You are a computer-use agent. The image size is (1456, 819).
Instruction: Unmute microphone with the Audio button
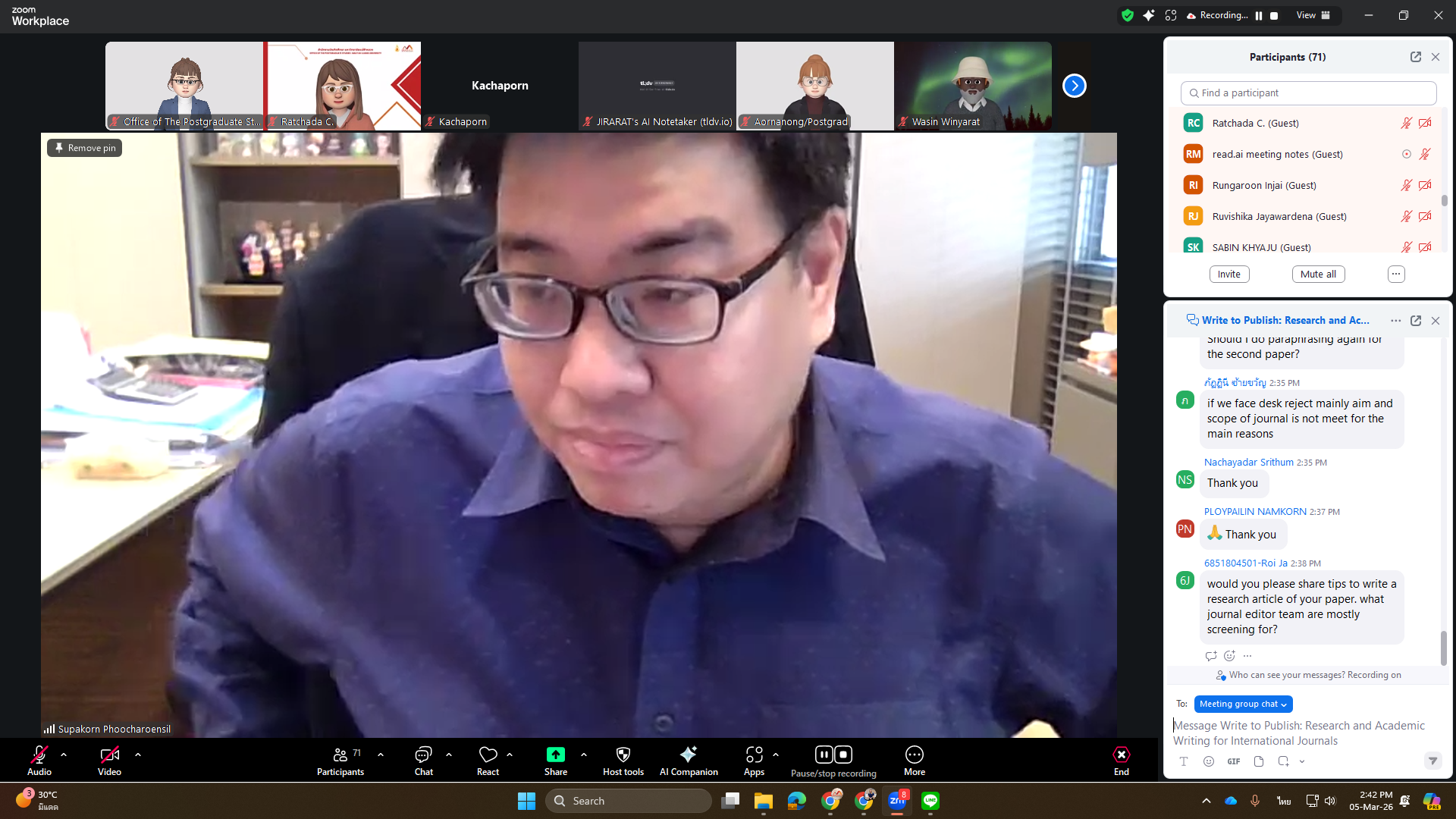(x=39, y=755)
